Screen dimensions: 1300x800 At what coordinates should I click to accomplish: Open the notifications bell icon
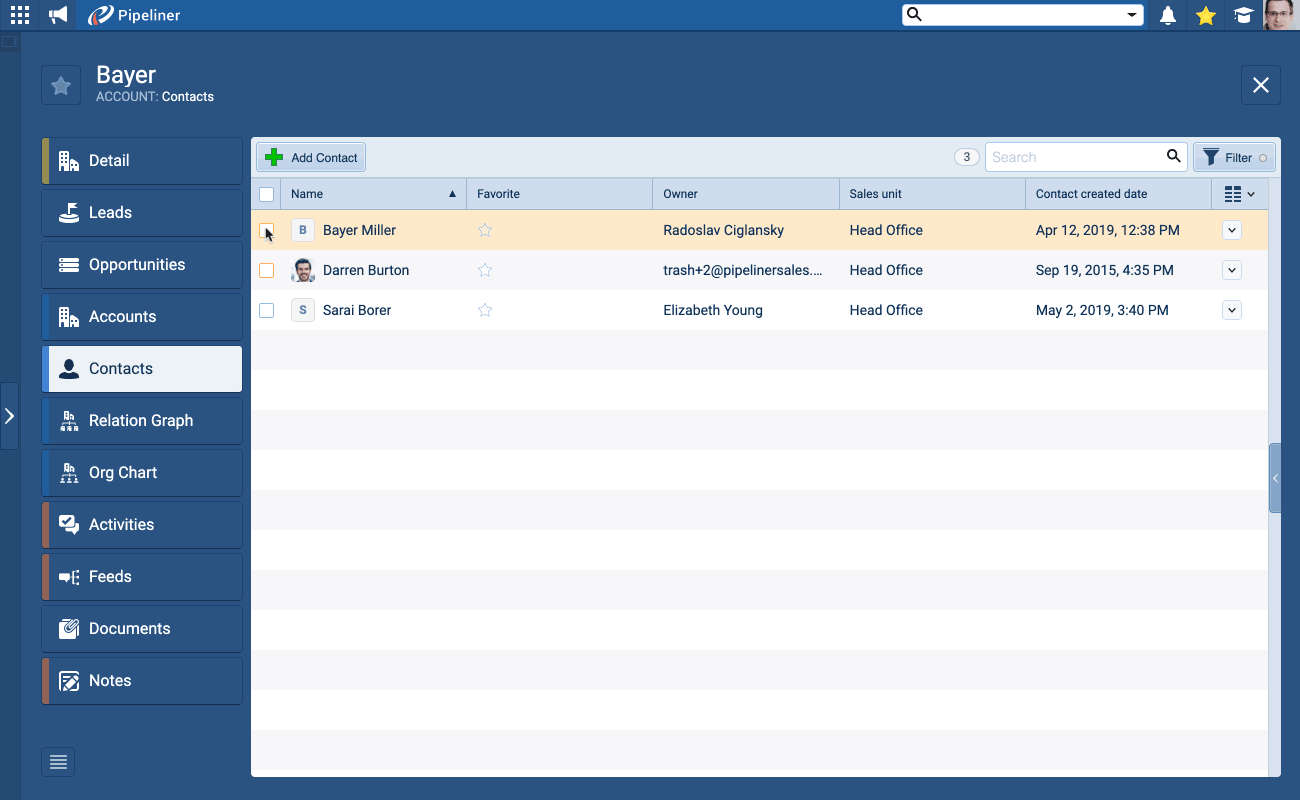point(1167,15)
